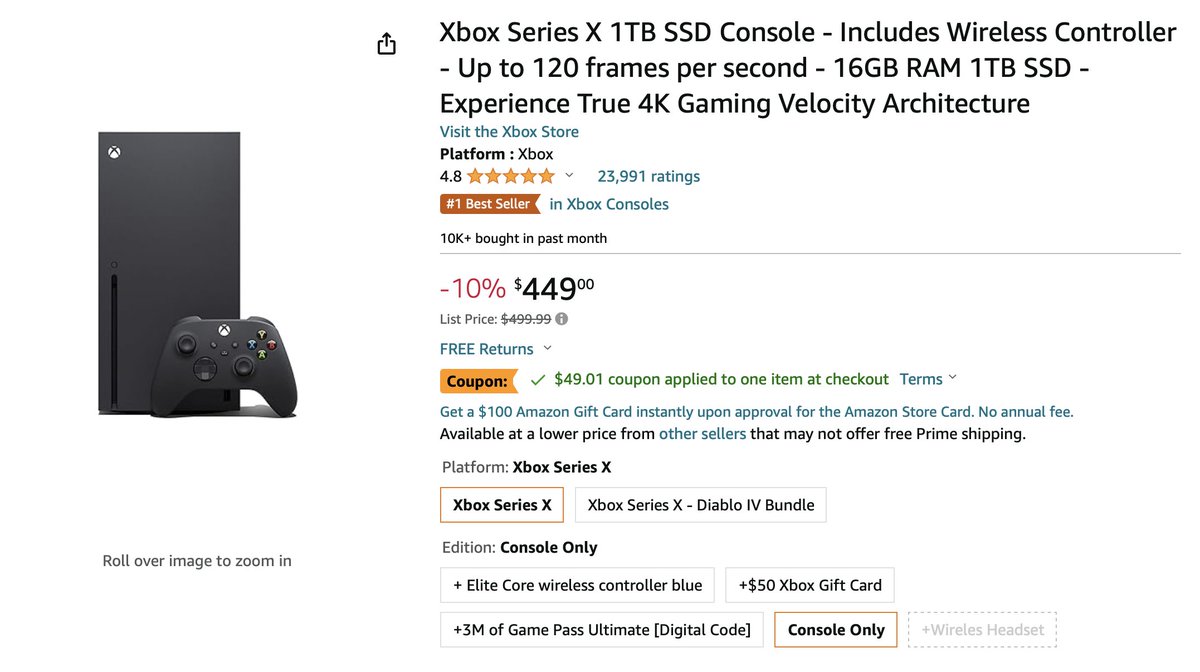Expand the coupon Terms chevron

[952, 378]
